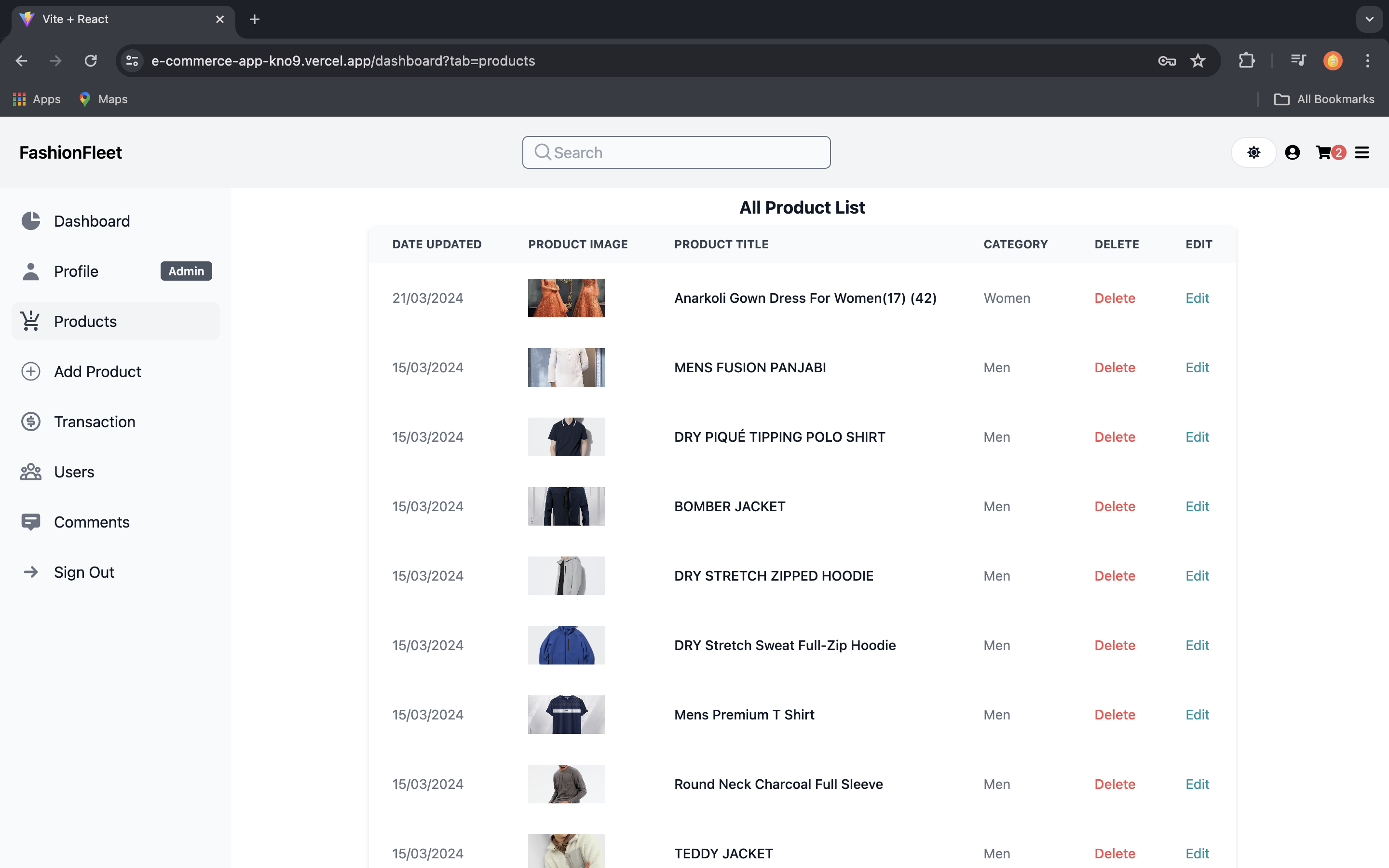Expand the tab search dropdown arrow

(x=1369, y=19)
